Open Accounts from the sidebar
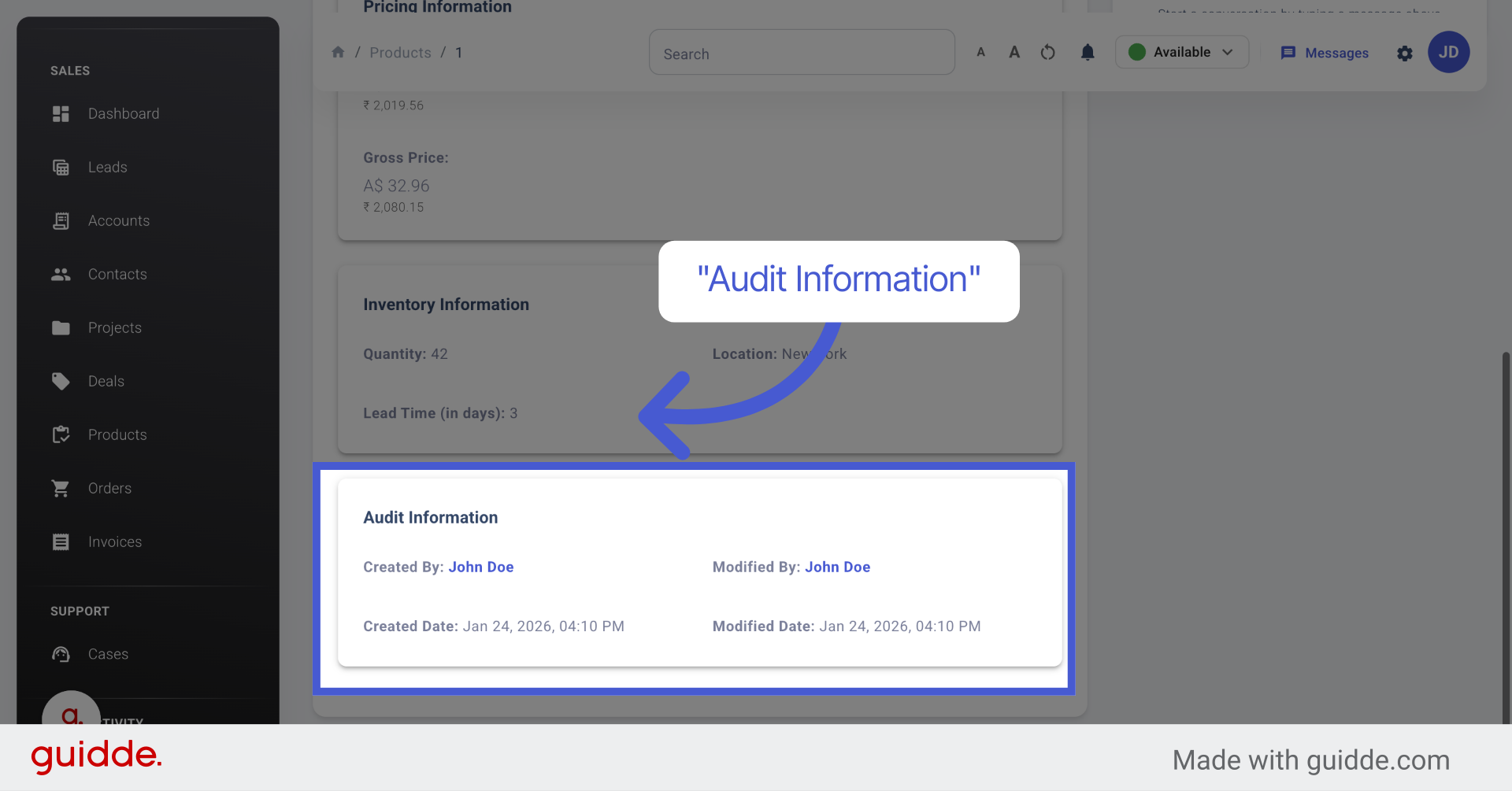This screenshot has width=1512, height=791. coord(119,220)
